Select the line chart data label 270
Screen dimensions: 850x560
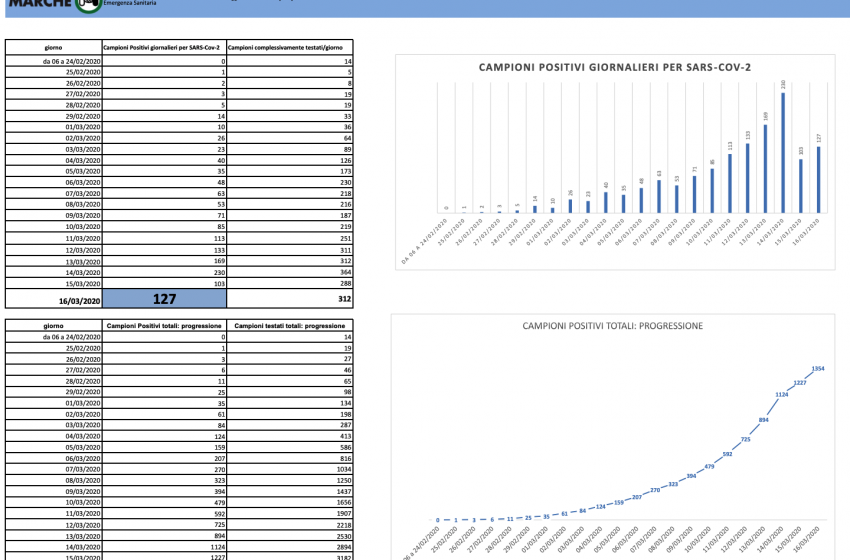point(655,490)
